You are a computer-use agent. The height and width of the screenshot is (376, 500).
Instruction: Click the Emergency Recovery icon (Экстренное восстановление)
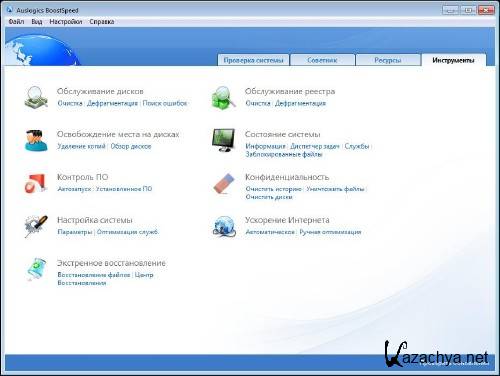pos(36,269)
